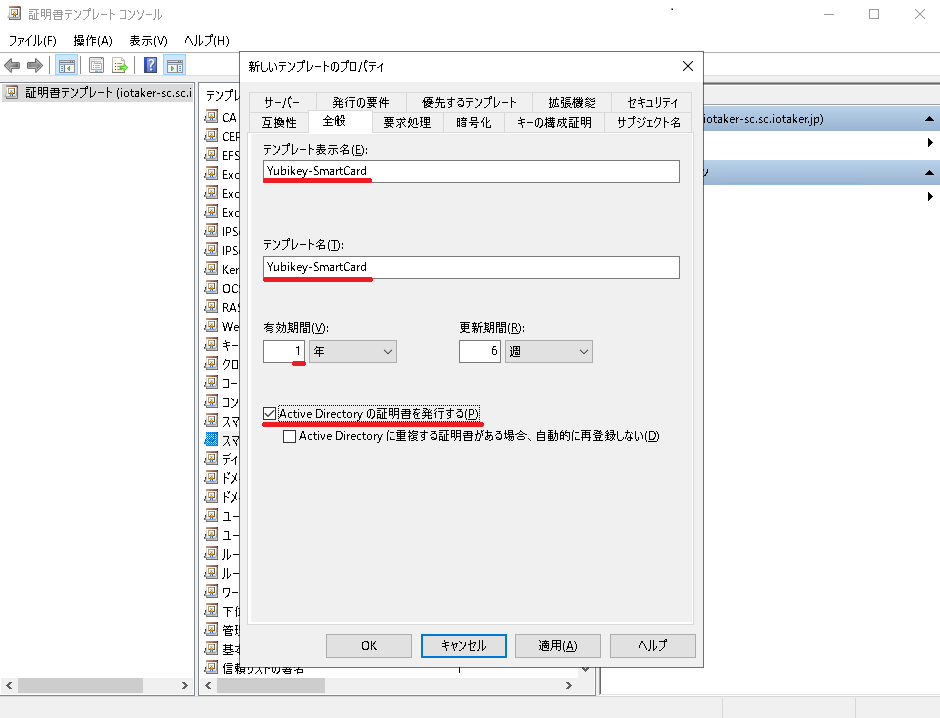940x718 pixels.
Task: Click the OK button
Action: click(369, 646)
